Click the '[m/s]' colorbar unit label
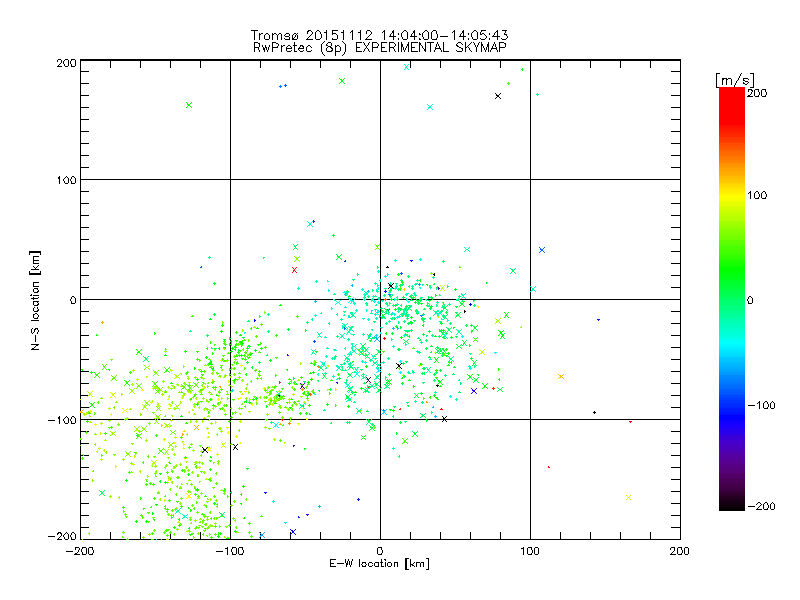The image size is (800, 600). (x=735, y=80)
